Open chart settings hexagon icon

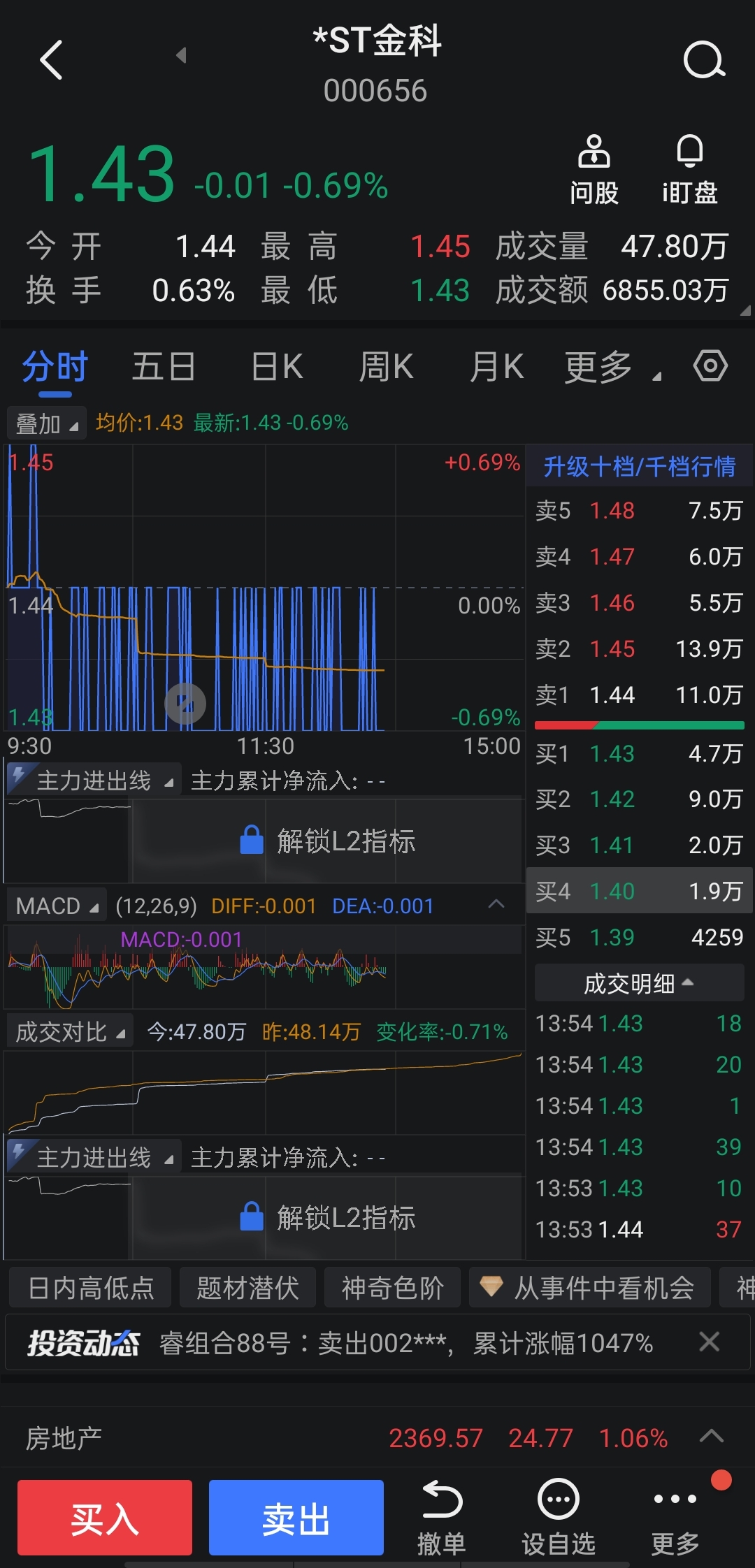pos(711,366)
